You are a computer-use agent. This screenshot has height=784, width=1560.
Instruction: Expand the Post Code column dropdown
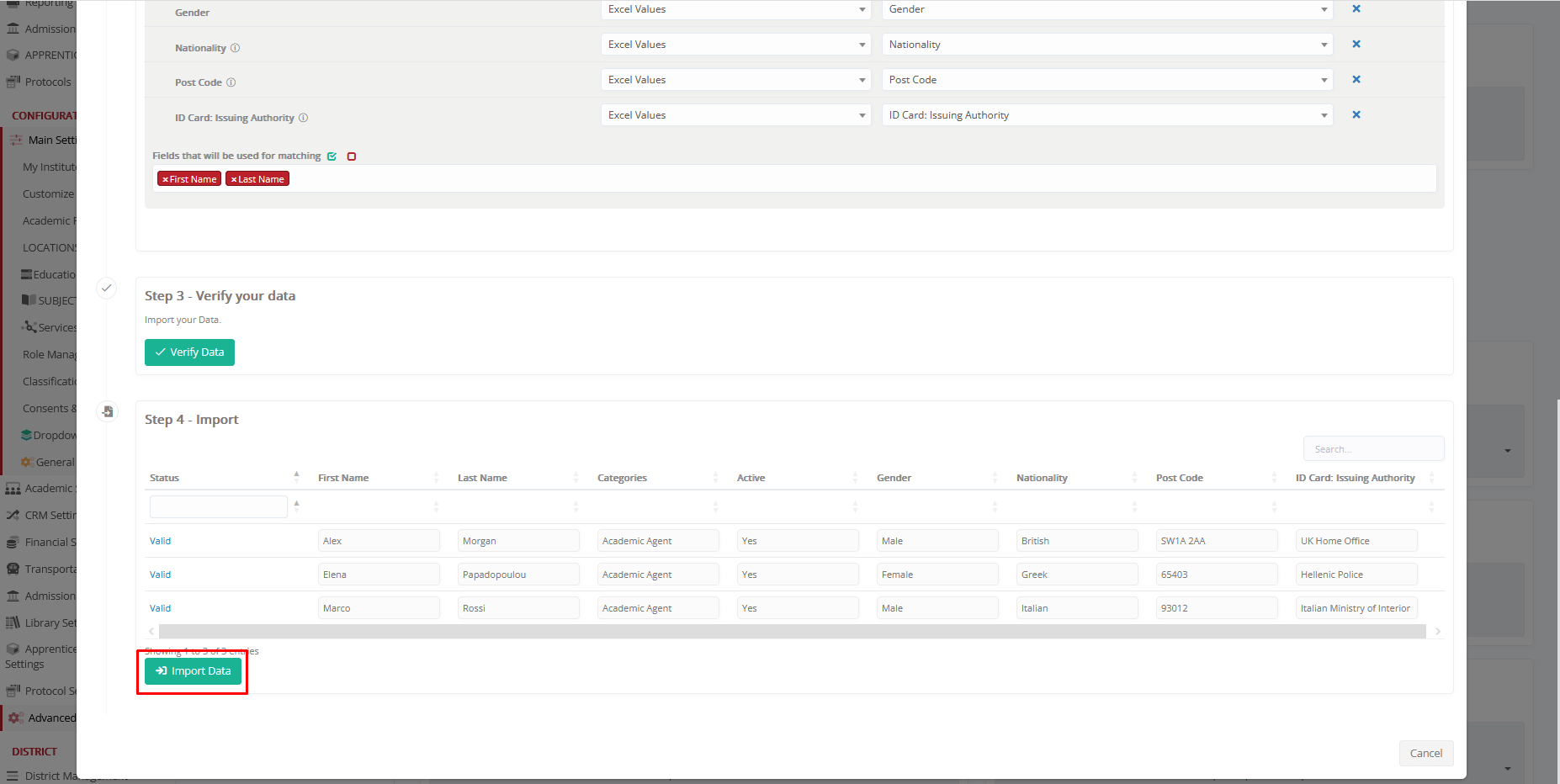point(1106,80)
